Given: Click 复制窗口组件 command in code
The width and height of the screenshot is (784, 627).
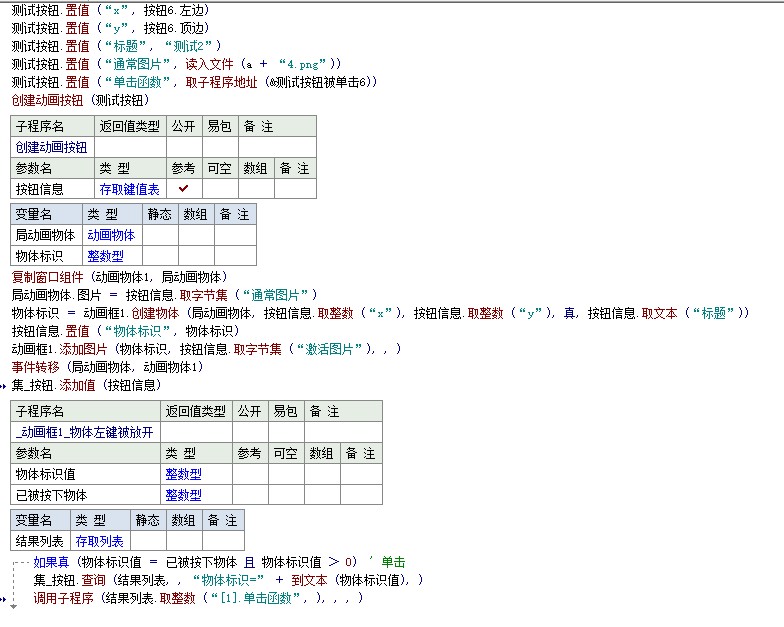Looking at the screenshot, I should pyautogui.click(x=48, y=276).
